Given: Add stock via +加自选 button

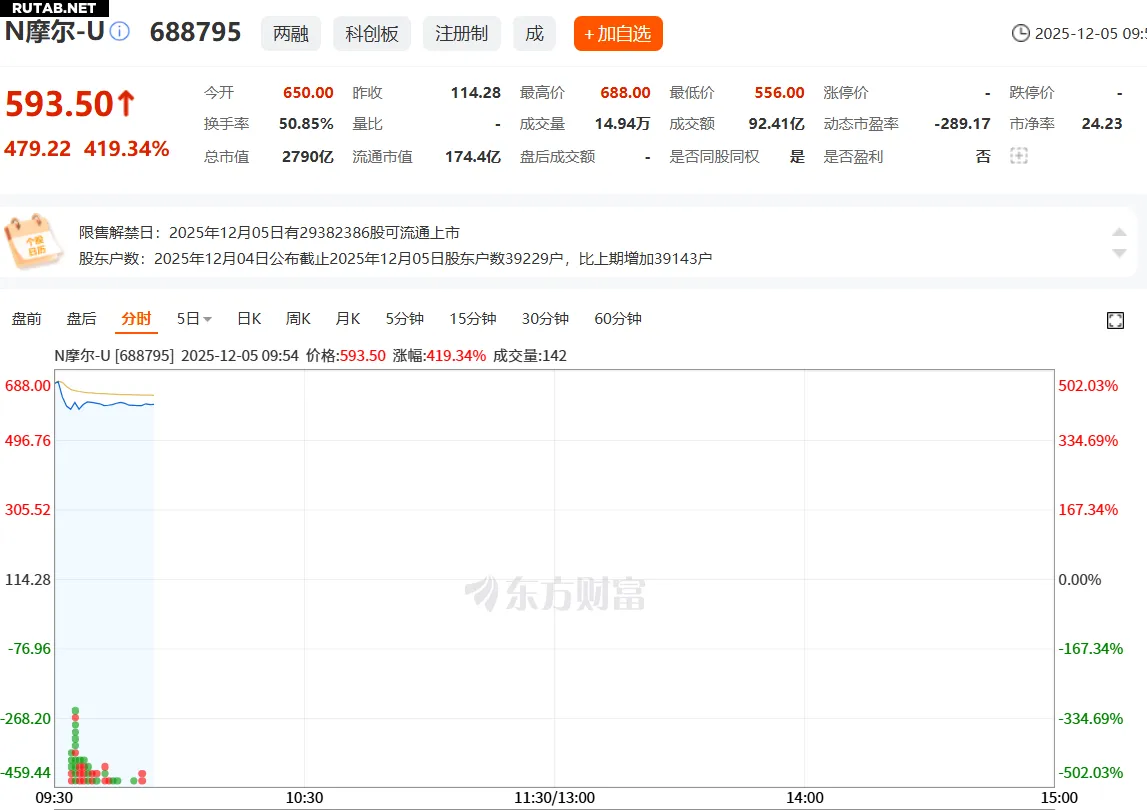Looking at the screenshot, I should [617, 34].
